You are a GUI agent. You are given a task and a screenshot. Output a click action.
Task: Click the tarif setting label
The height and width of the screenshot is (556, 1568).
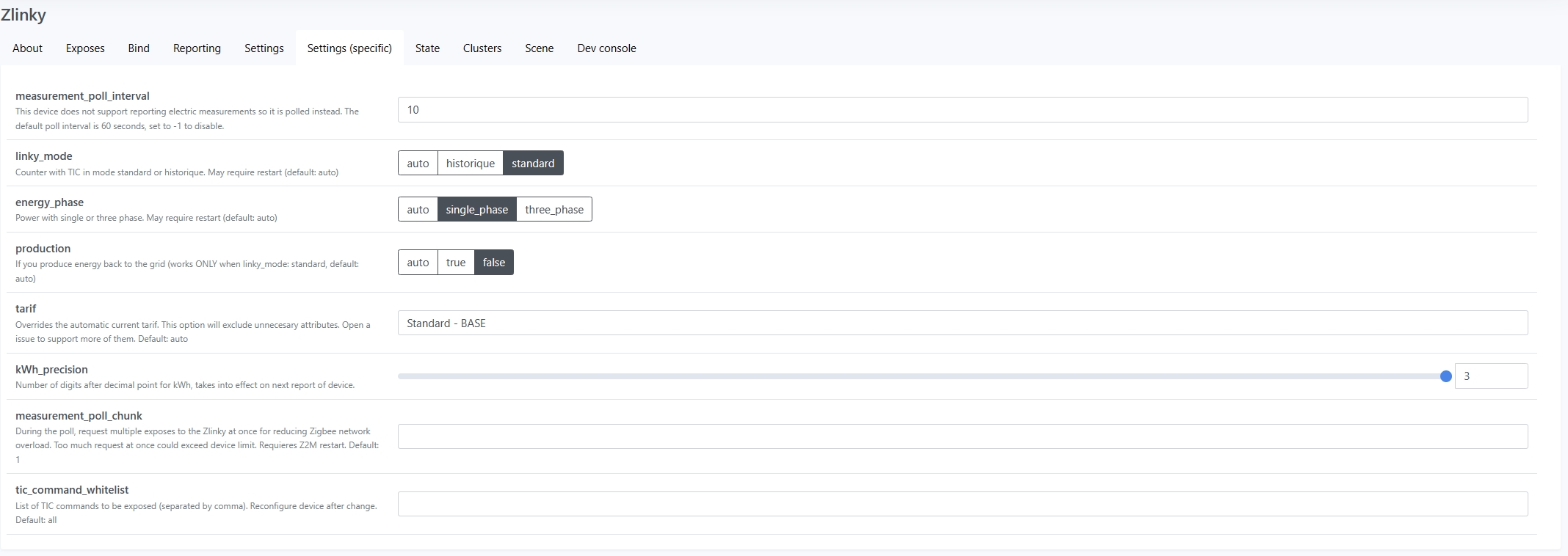(x=26, y=309)
